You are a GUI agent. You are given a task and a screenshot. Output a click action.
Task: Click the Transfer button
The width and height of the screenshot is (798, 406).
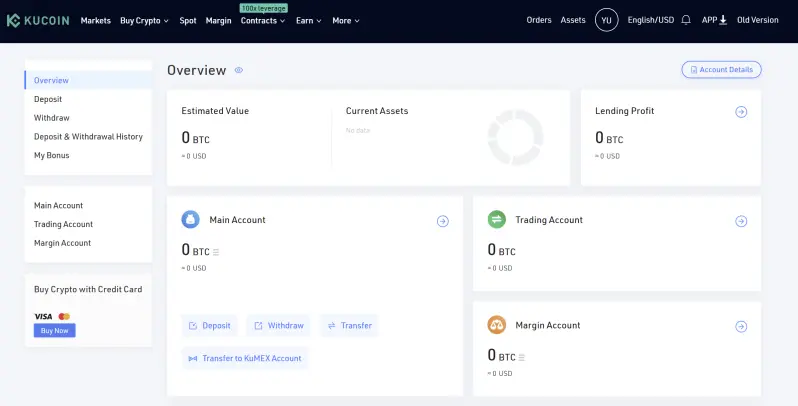(349, 326)
